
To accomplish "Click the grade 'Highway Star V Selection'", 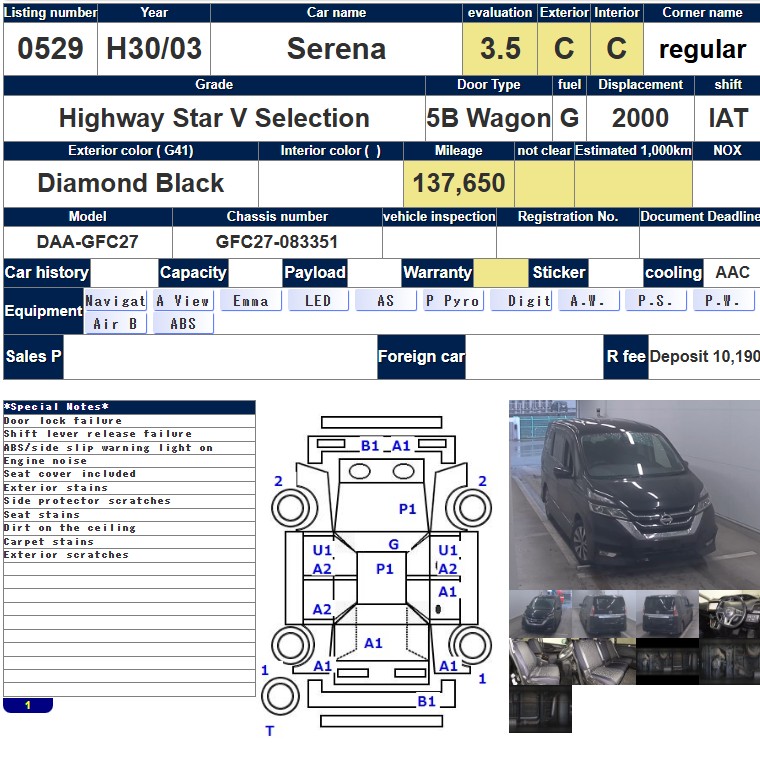I will tap(214, 118).
